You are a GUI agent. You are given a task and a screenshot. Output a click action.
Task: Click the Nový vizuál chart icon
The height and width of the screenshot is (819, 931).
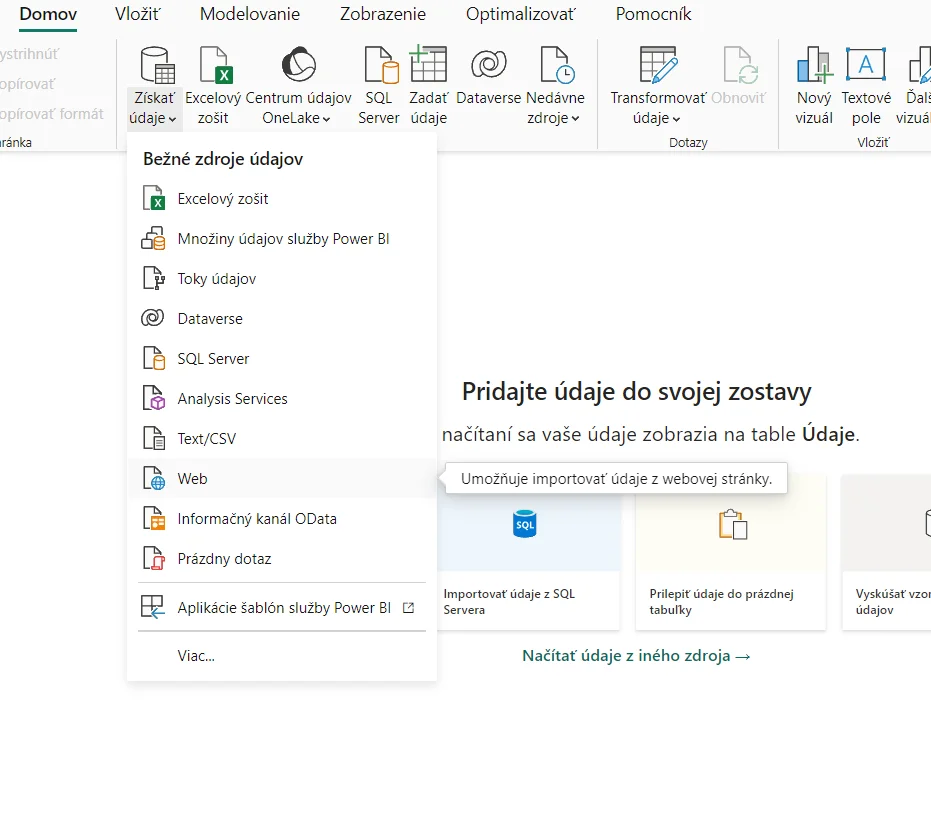click(x=814, y=65)
